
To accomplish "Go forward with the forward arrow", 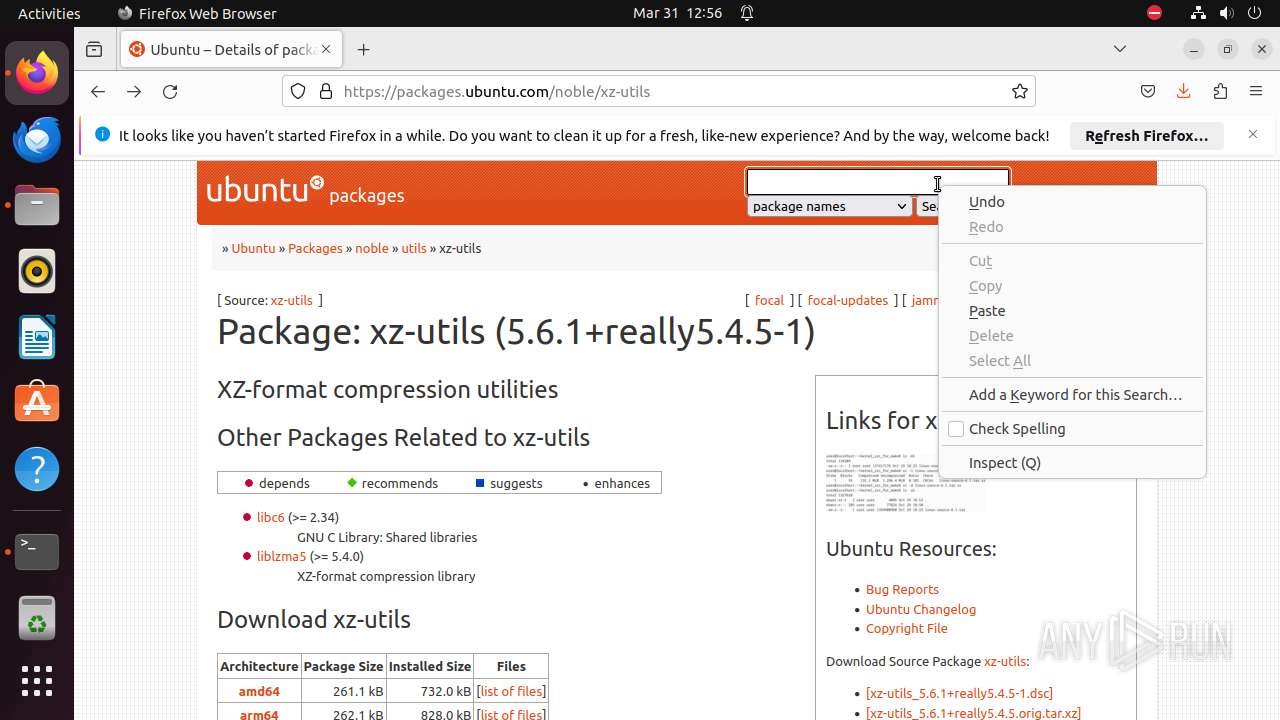I will point(134,91).
